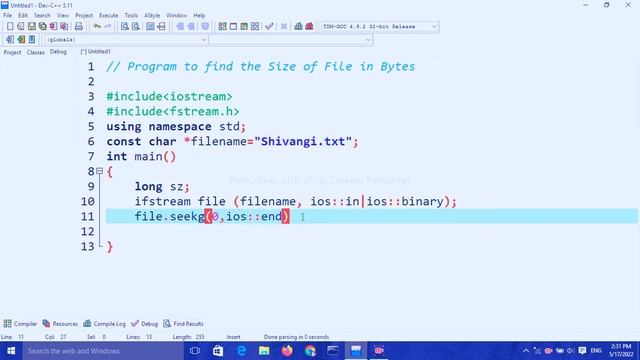Click the Insert snippet icon below toolbar

point(10,40)
